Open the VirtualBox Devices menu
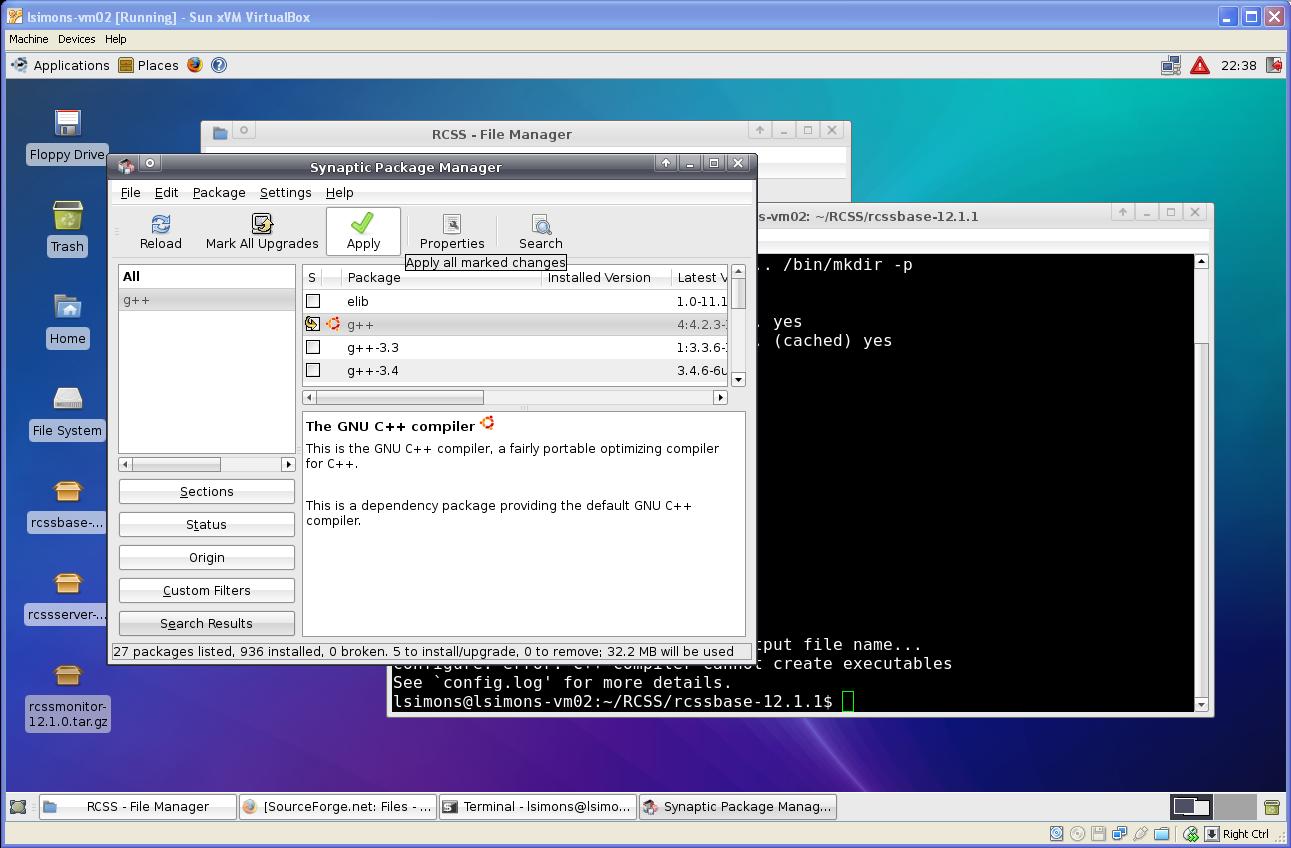Screen dimensions: 1291x848 [76, 39]
